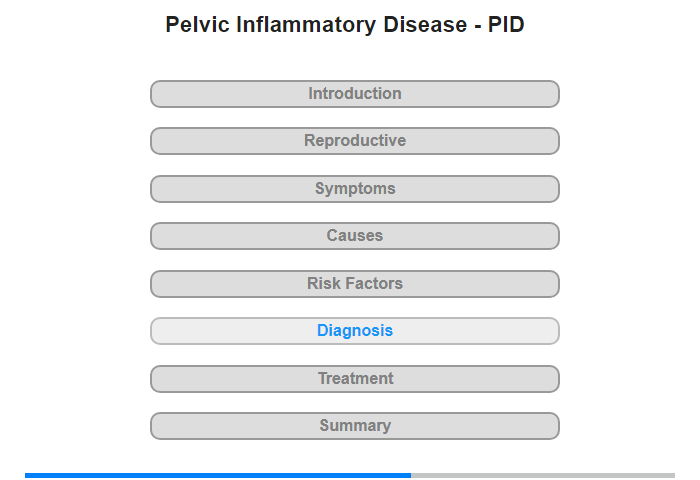Navigate to the Causes chapter
Viewport: 700px width, 480px height.
click(354, 236)
